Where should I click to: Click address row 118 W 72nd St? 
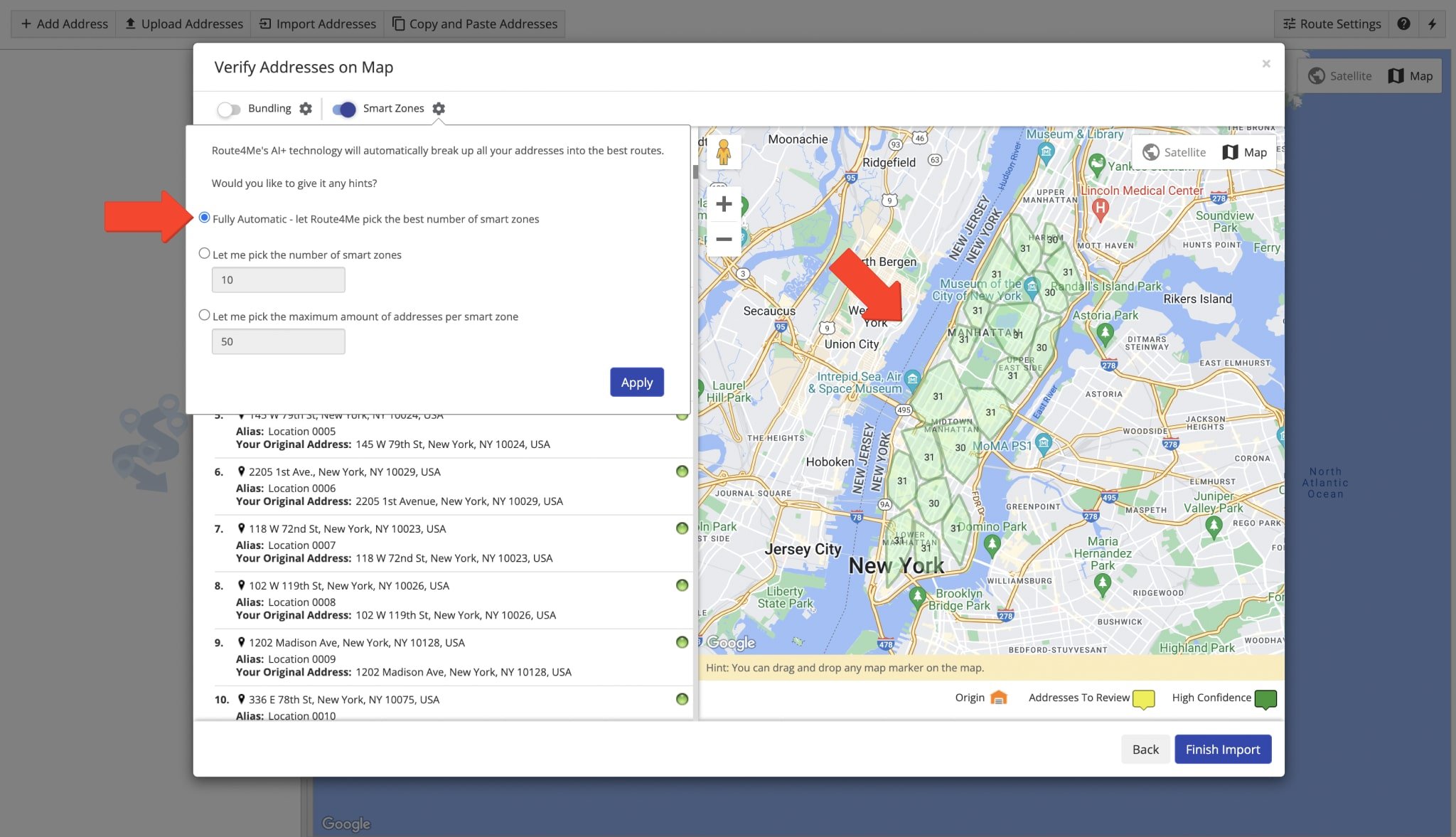[x=452, y=543]
